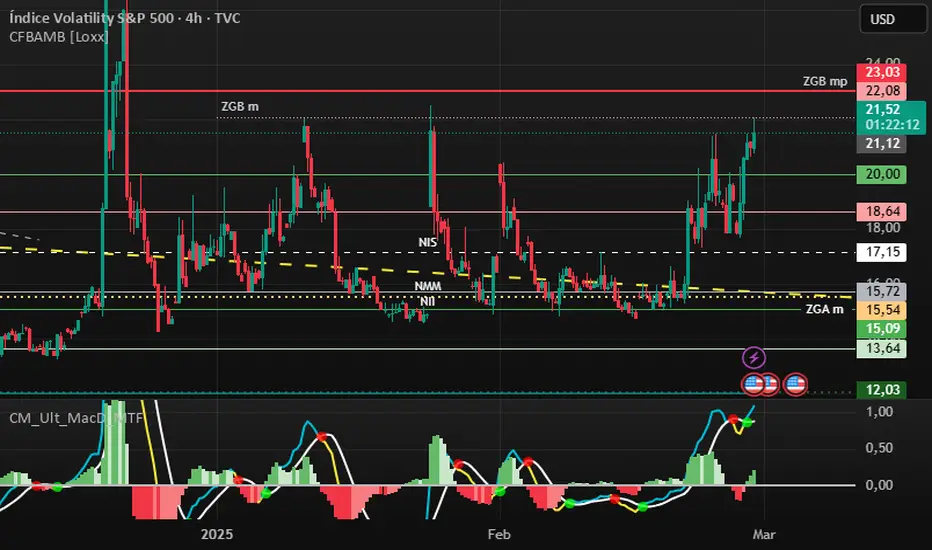The height and width of the screenshot is (550, 932).
Task: Select the ZGA m line label
Action: coord(824,309)
